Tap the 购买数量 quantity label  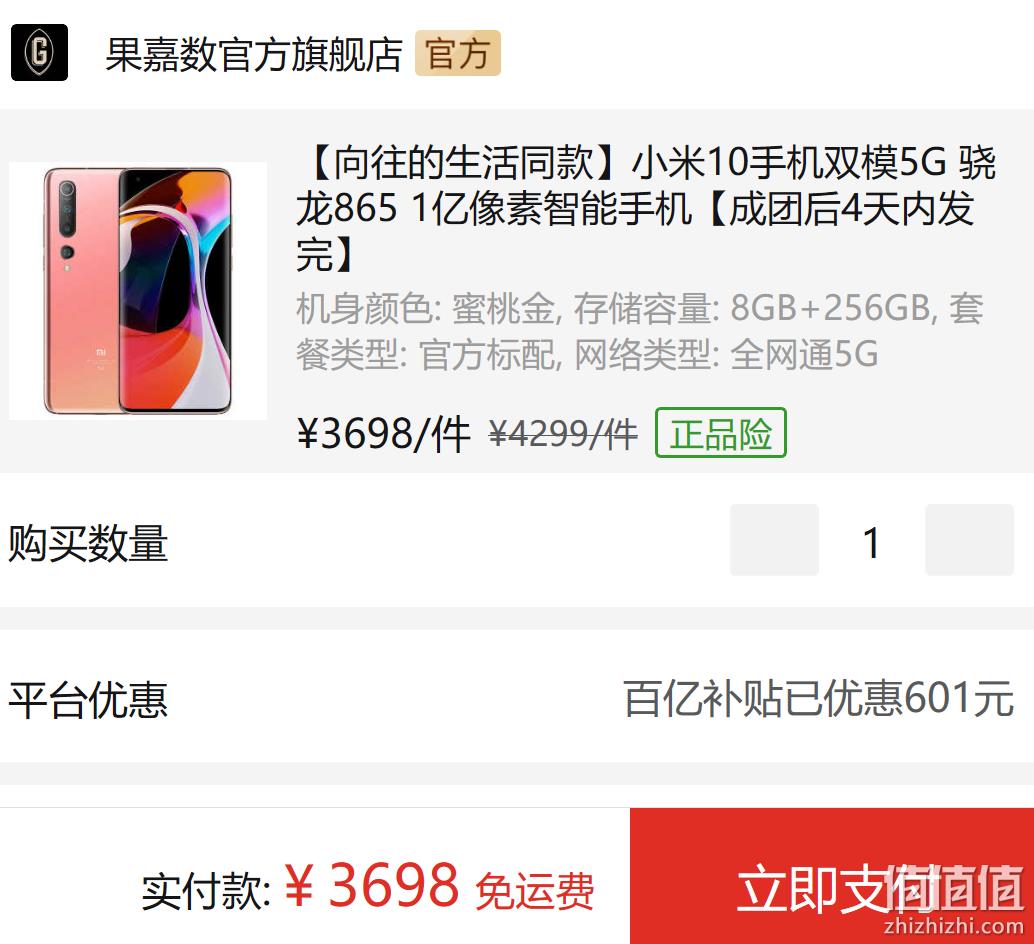click(88, 543)
